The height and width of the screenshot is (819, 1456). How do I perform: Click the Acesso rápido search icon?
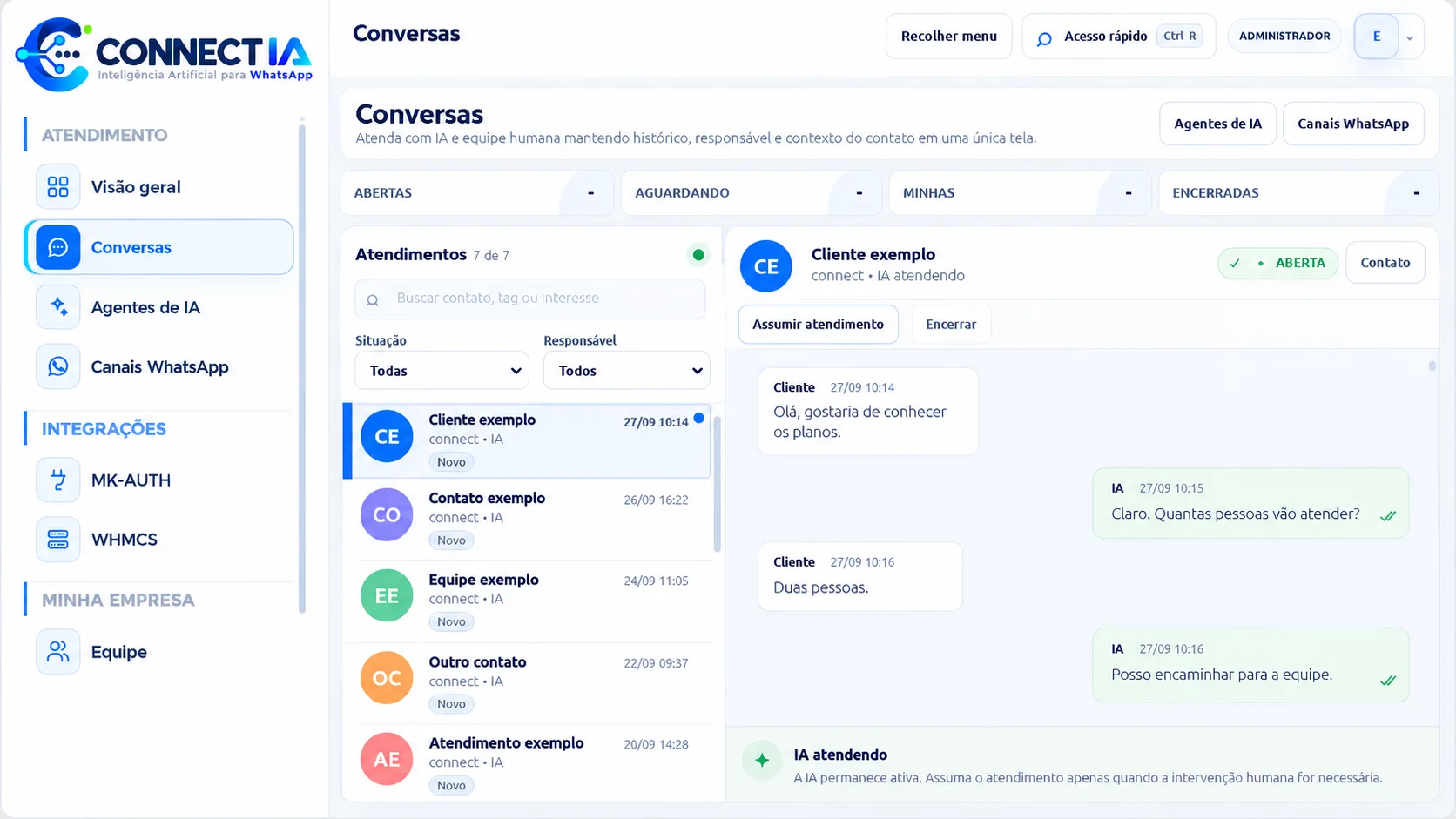(1044, 37)
